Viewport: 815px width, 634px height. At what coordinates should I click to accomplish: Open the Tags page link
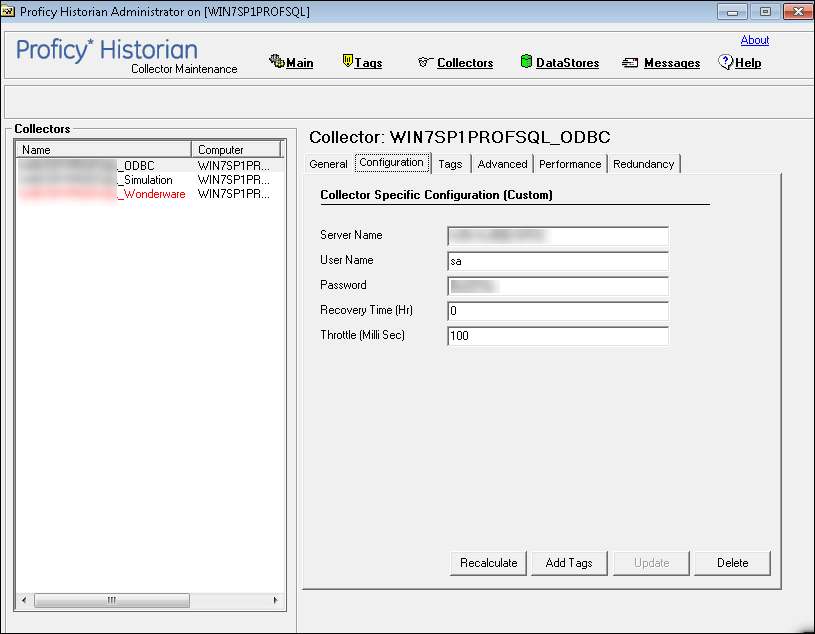point(368,63)
